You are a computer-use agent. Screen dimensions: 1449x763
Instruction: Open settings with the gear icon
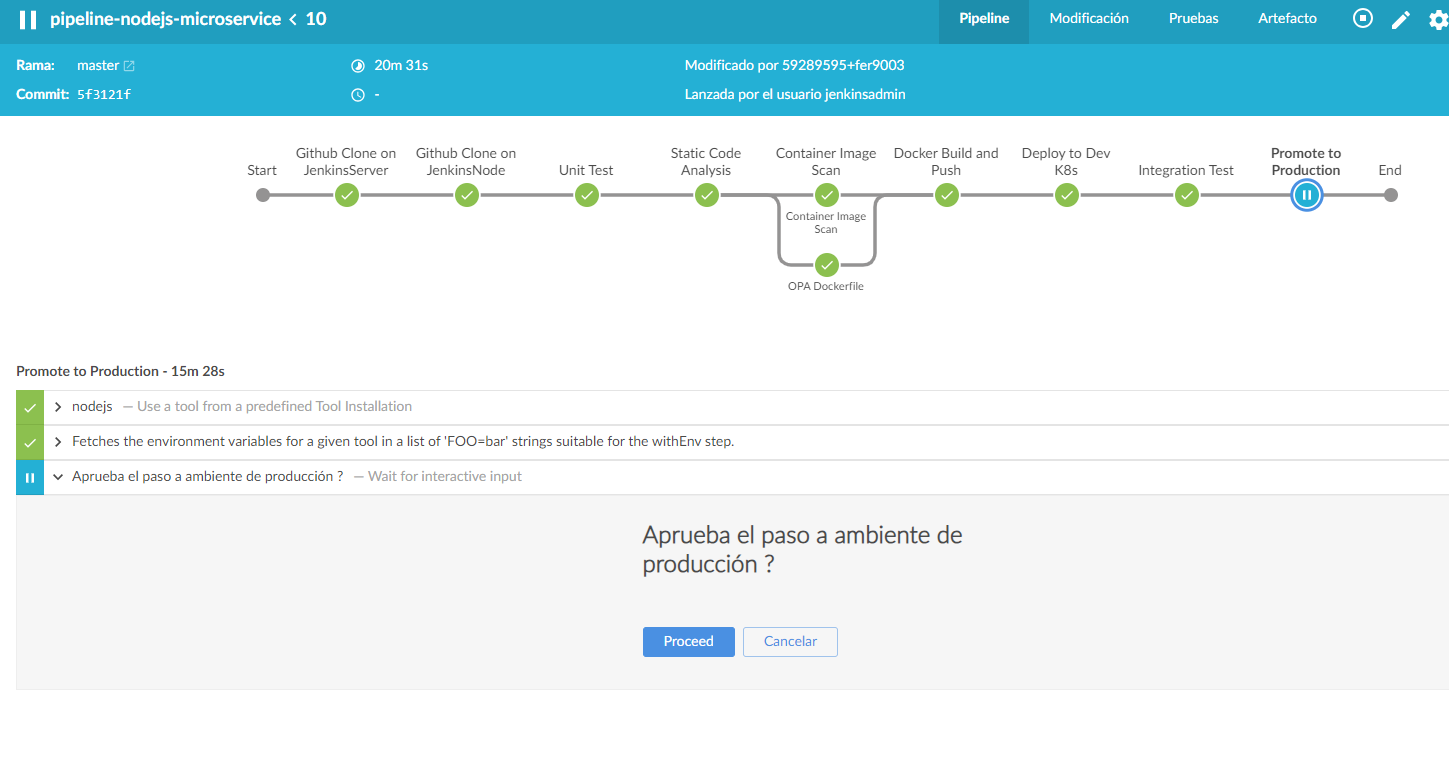point(1438,19)
